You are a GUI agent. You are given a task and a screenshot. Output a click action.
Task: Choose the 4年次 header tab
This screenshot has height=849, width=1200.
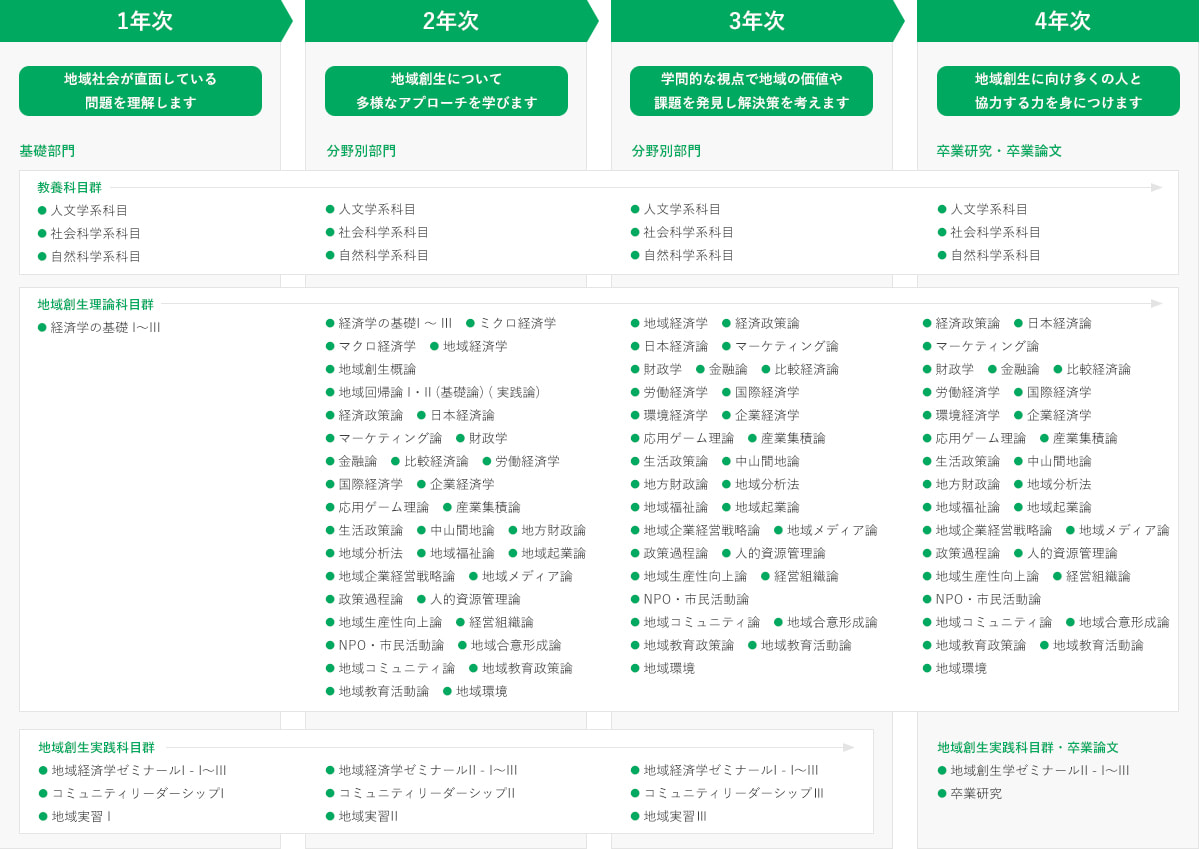click(1062, 21)
